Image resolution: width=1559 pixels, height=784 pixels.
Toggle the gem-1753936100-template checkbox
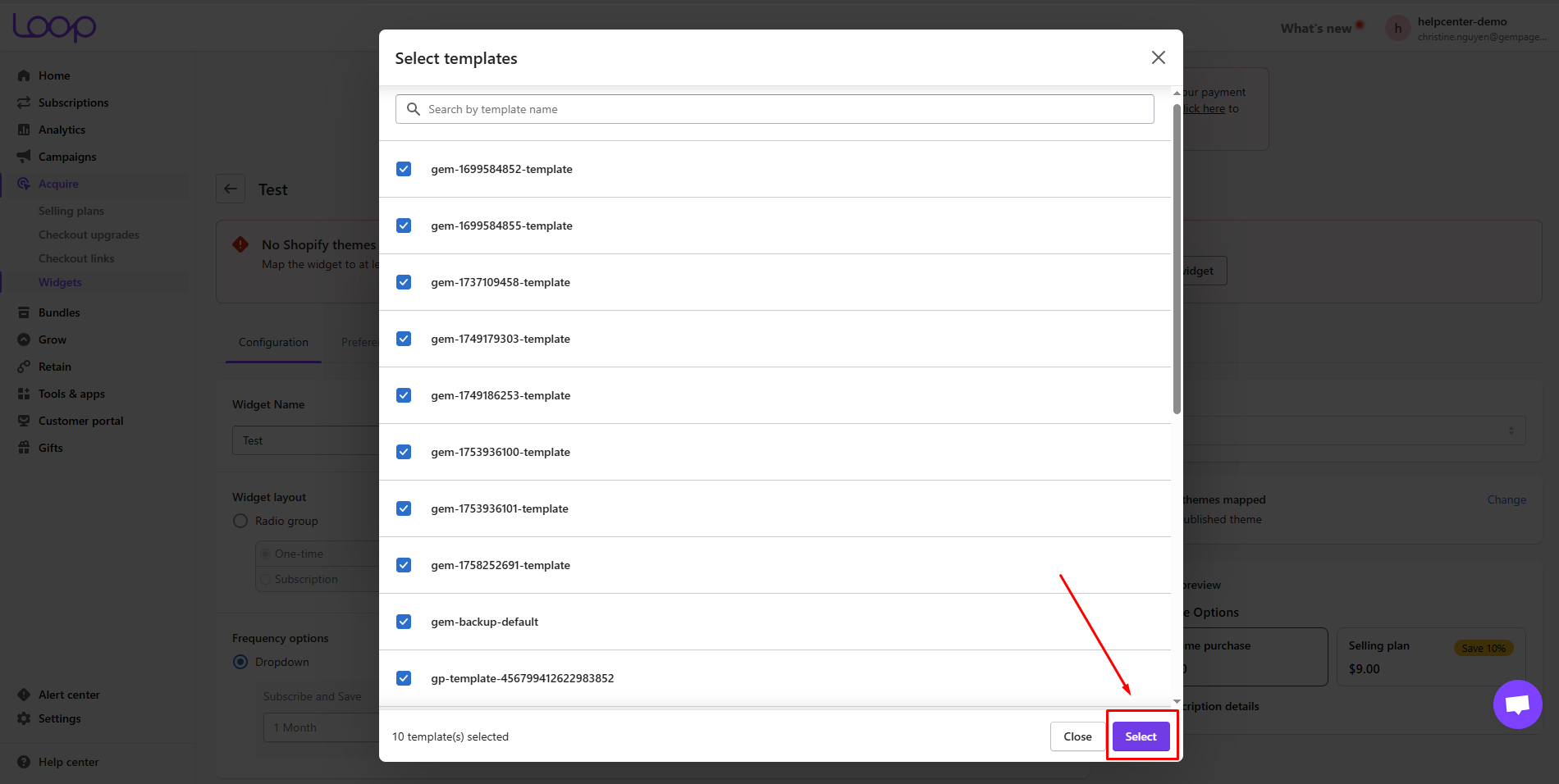(404, 452)
